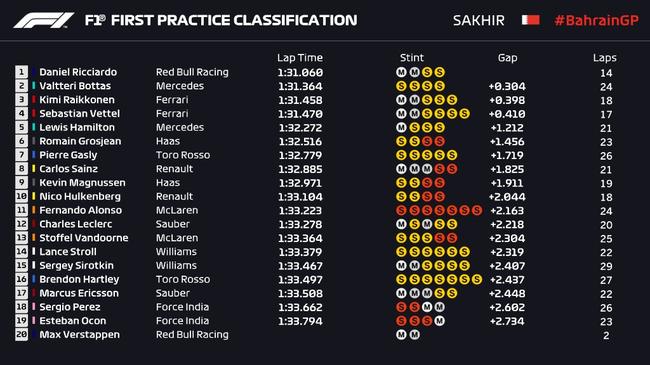Click the last red tyre icon in Alonso's stint

pos(477,210)
